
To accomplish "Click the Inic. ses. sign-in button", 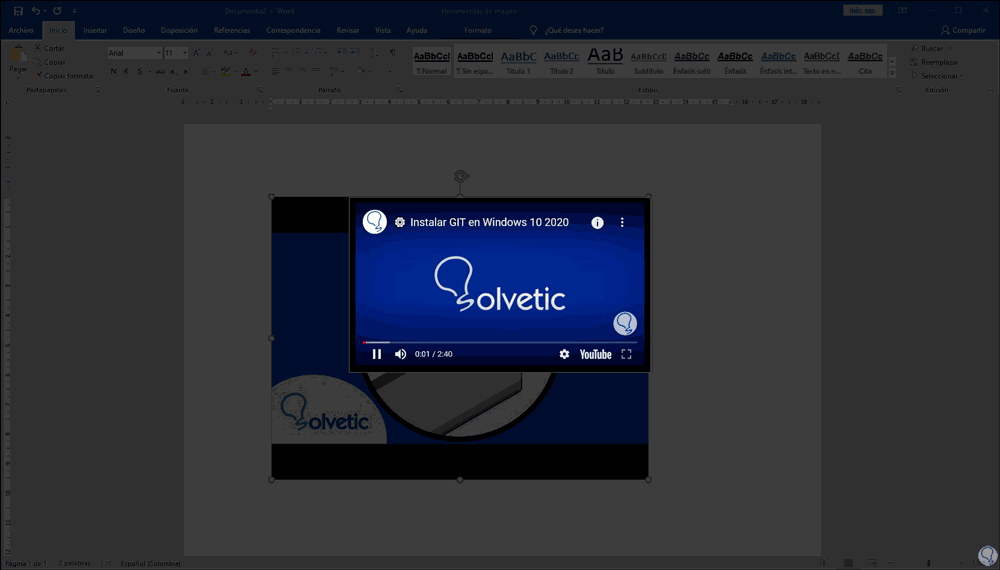I will click(863, 11).
